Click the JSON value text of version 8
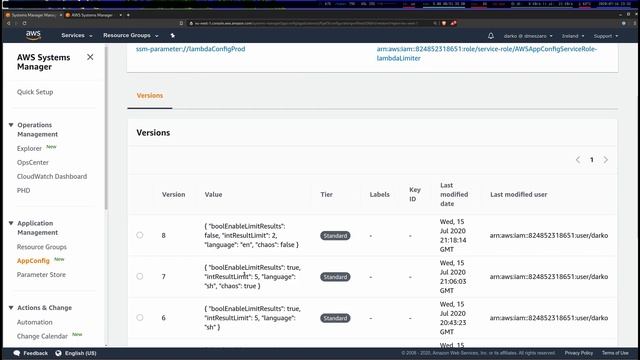The width and height of the screenshot is (640, 360). (251, 236)
